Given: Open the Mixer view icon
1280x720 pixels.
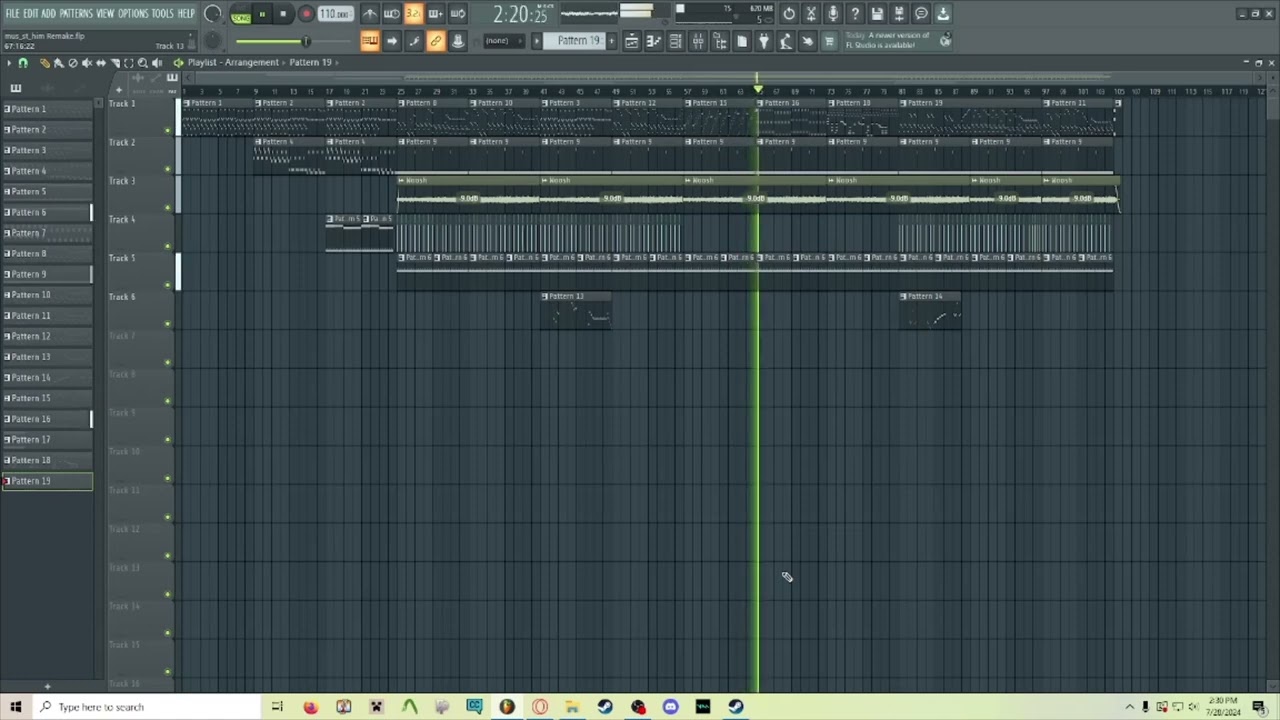Looking at the screenshot, I should tap(698, 41).
